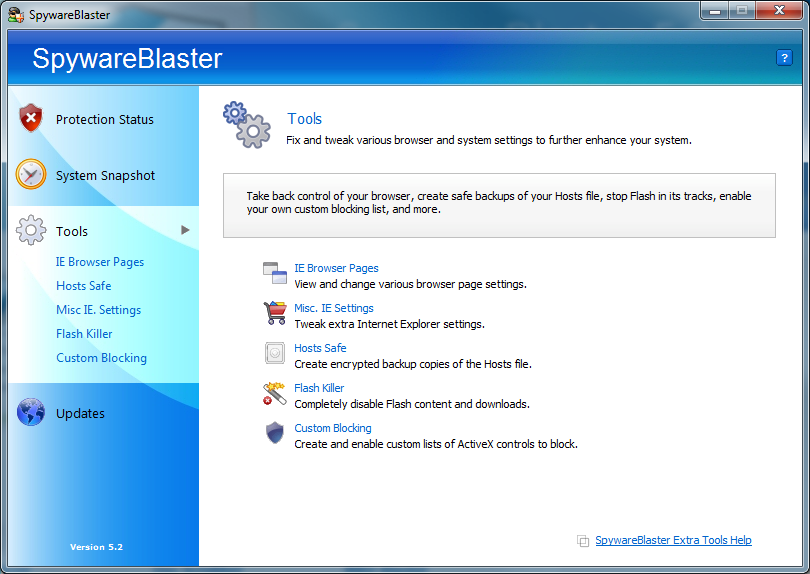Click the safe icon for Hosts Safe

click(x=274, y=353)
